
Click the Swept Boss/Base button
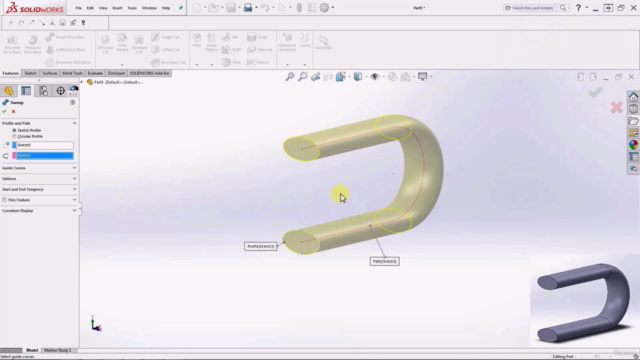[65, 37]
